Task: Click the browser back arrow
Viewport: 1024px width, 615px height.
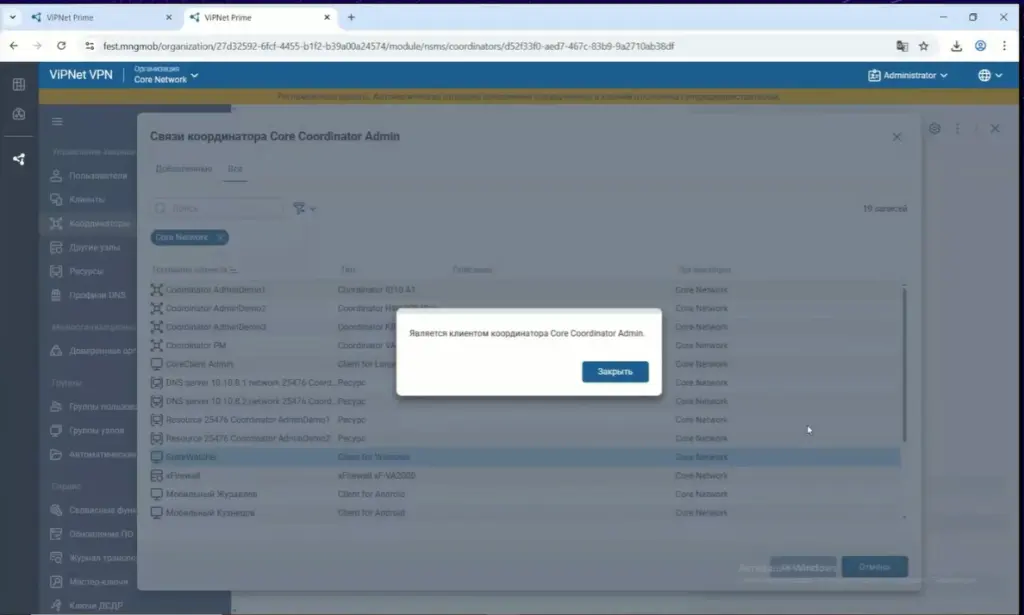Action: 14,46
